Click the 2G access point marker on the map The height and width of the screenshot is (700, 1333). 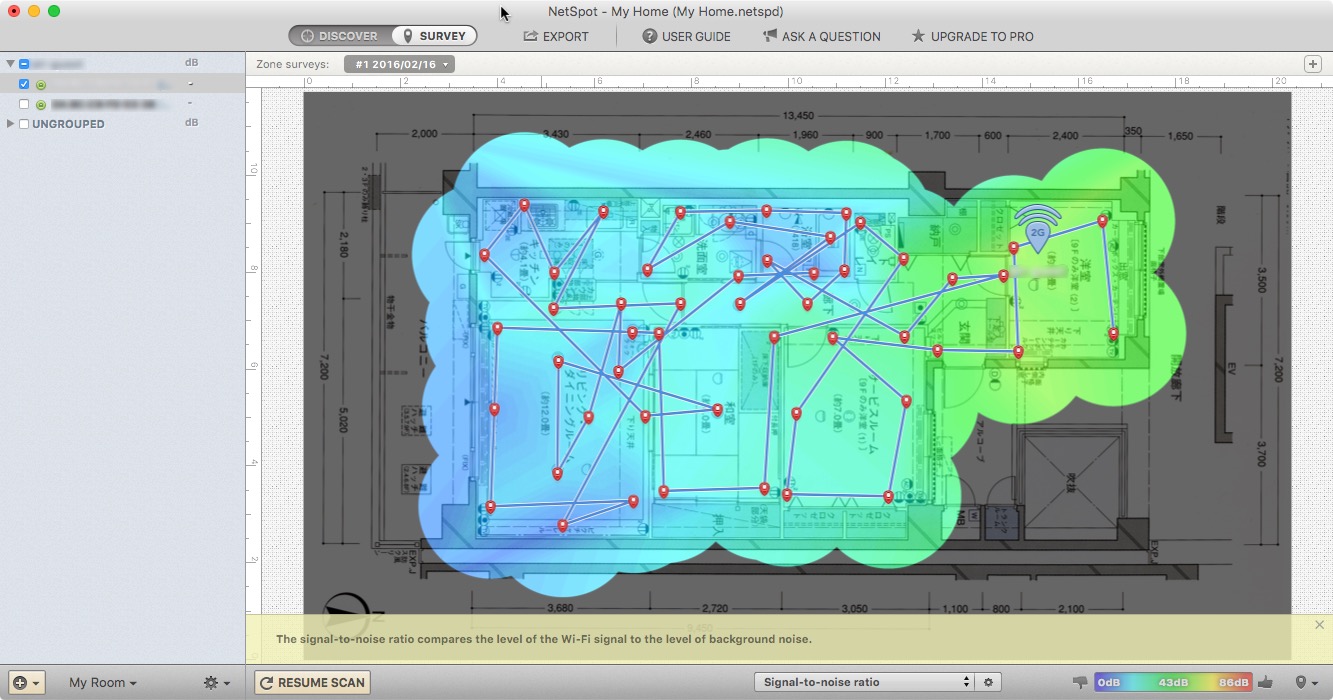point(1038,229)
